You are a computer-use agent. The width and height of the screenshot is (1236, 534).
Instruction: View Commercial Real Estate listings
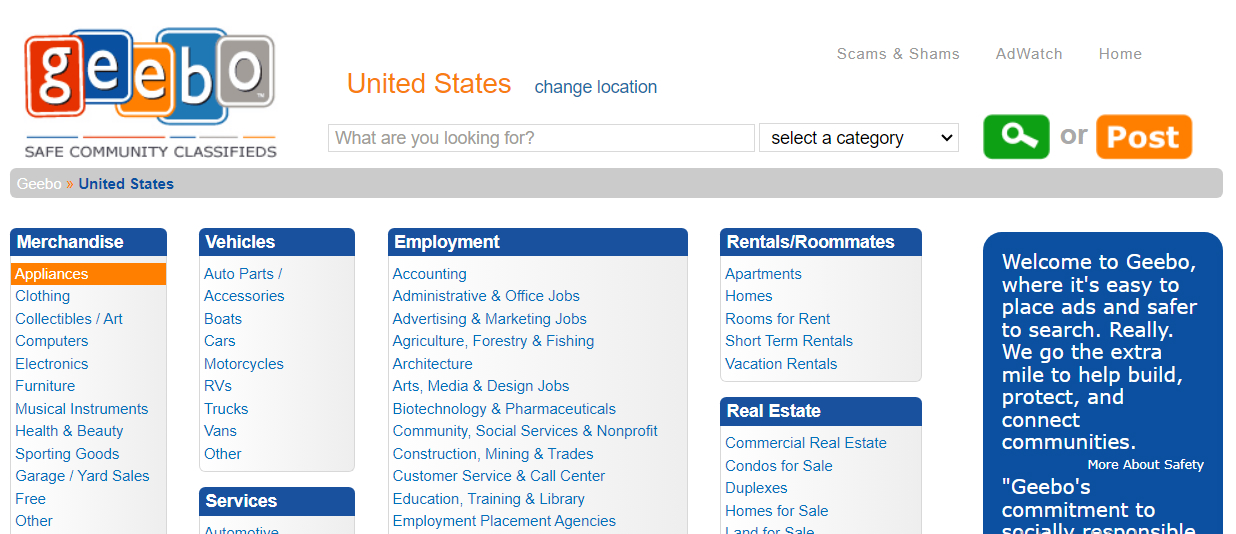[805, 443]
